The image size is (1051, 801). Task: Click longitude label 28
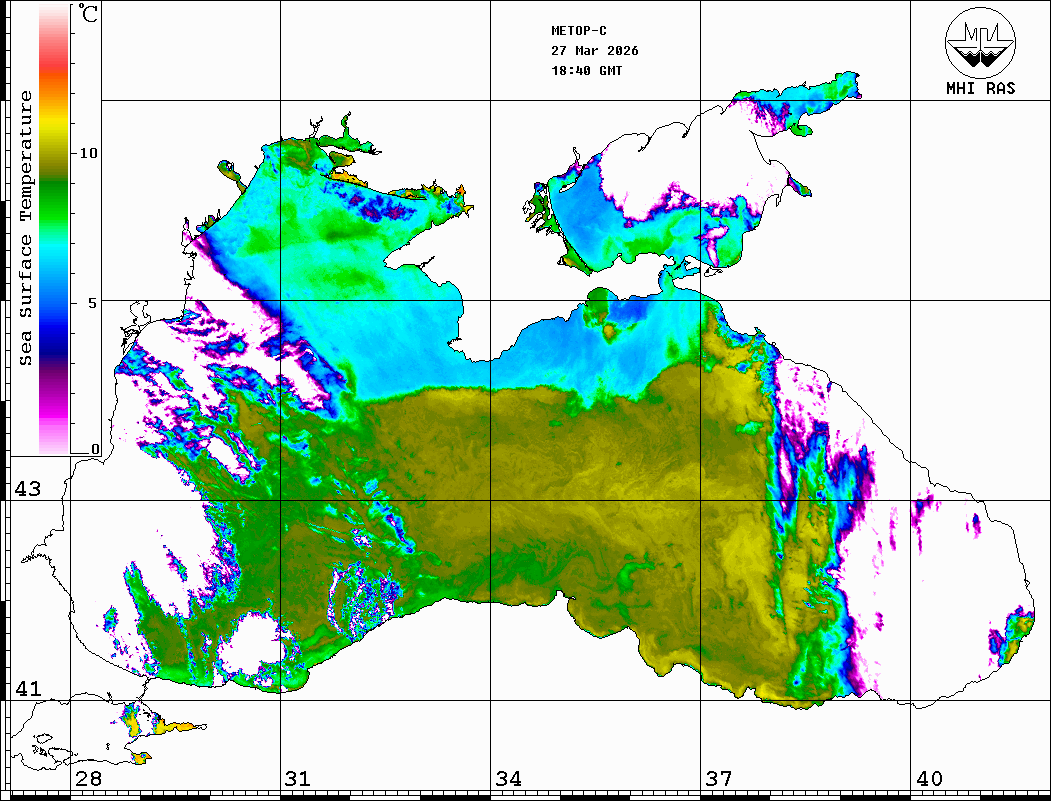click(87, 779)
